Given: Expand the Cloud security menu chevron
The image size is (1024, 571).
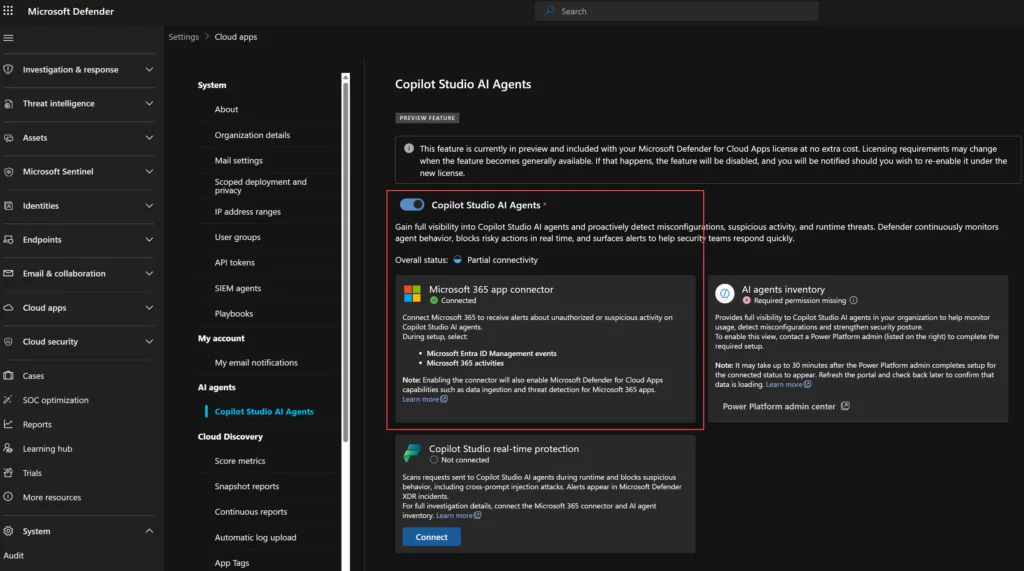Looking at the screenshot, I should tap(149, 341).
